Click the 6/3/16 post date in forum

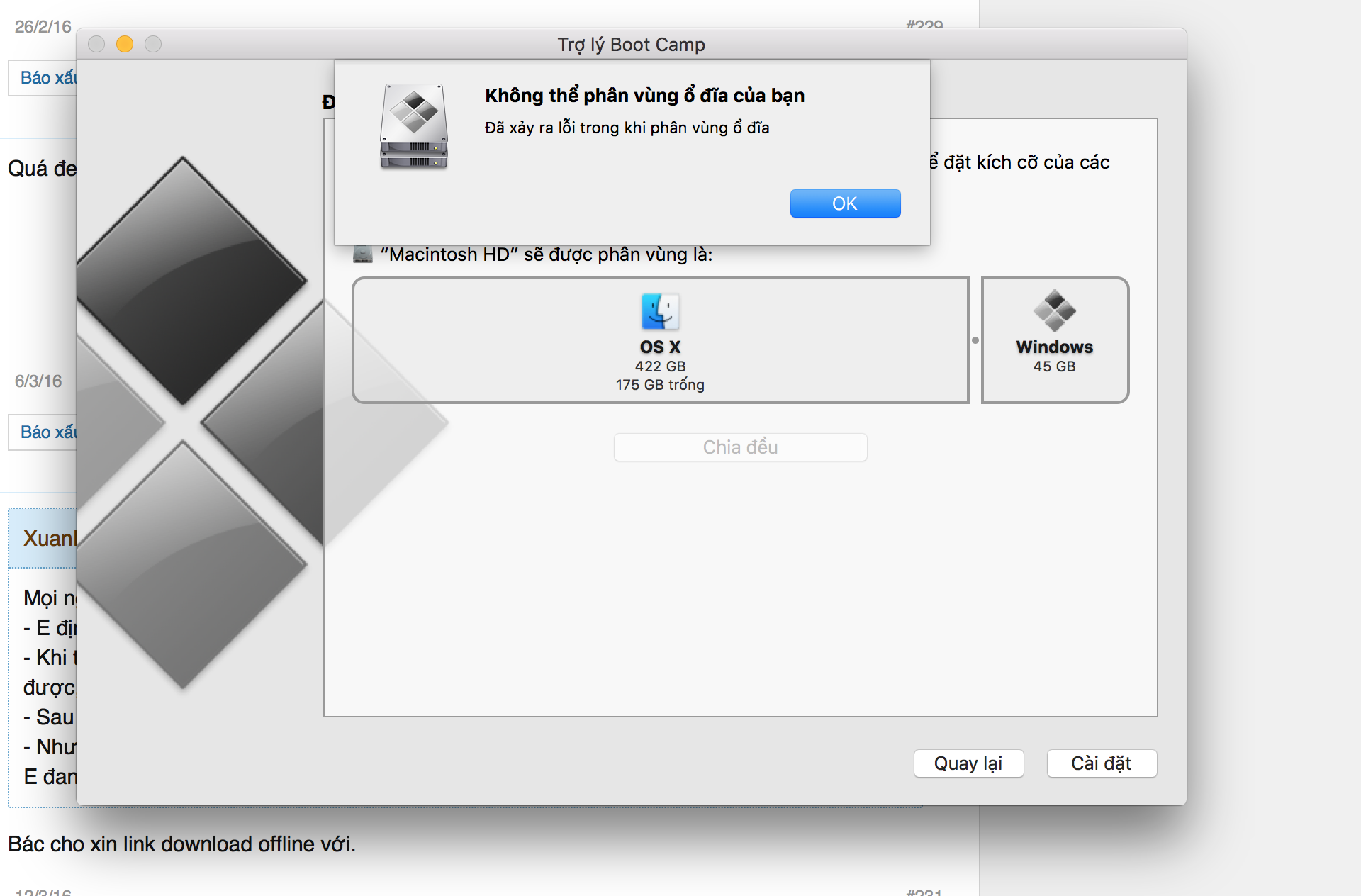pyautogui.click(x=38, y=381)
